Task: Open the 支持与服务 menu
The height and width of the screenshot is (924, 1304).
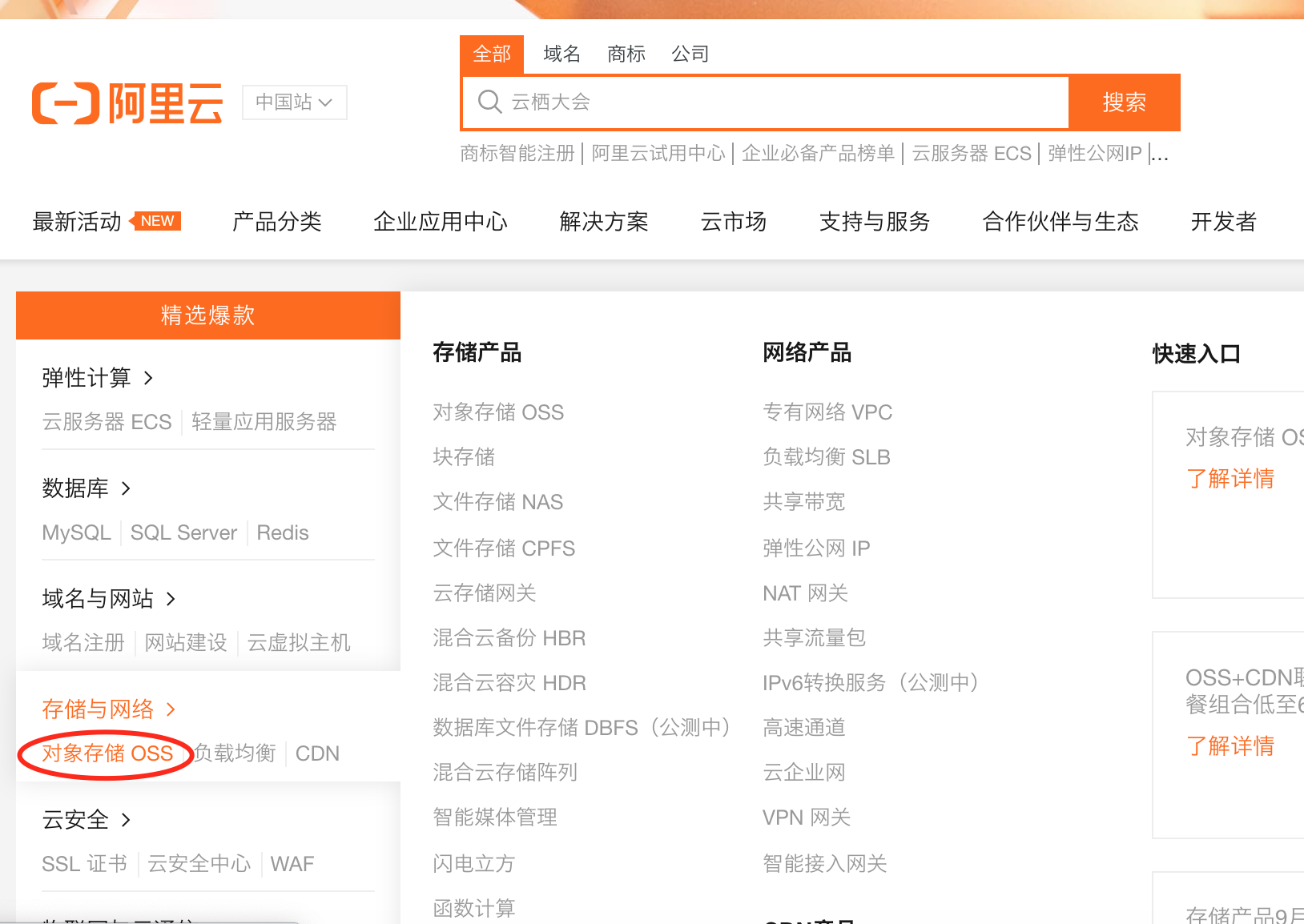Action: [x=875, y=222]
